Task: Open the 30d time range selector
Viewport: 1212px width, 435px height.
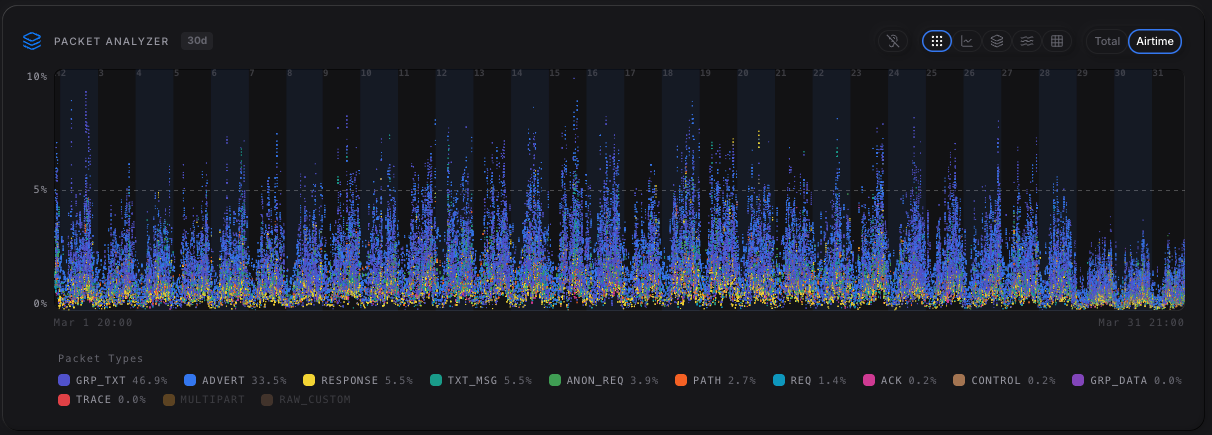Action: [197, 41]
